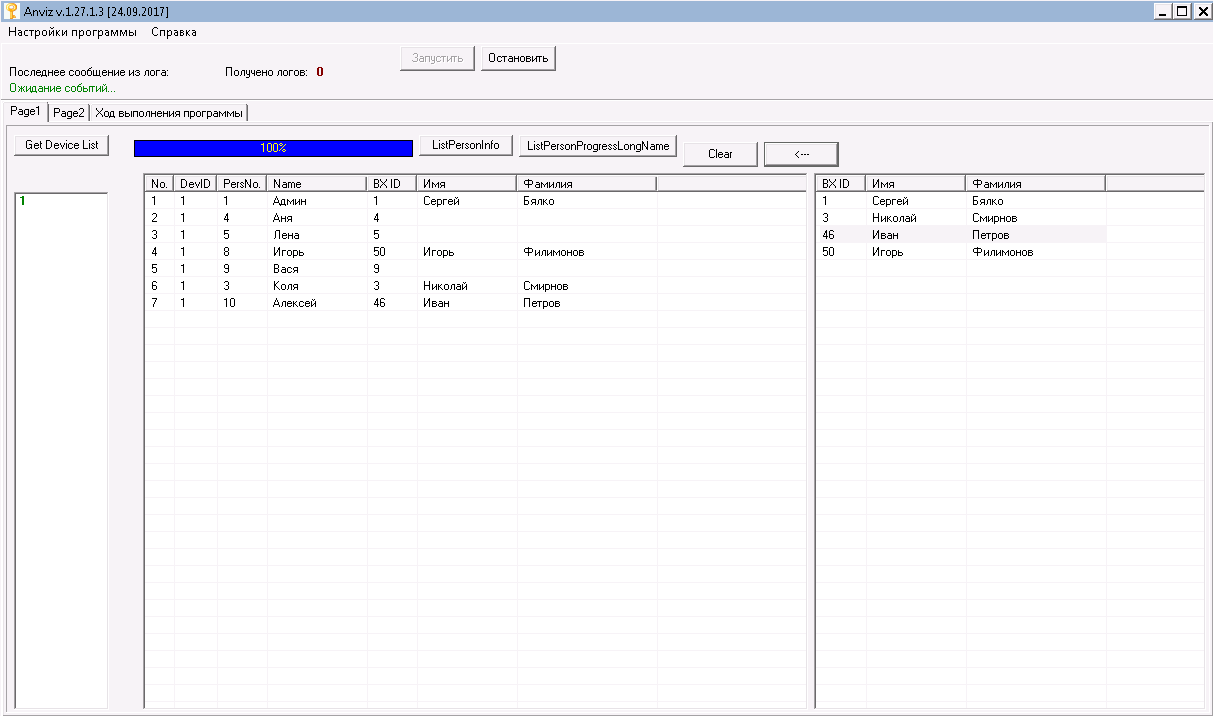Click the Anviz key icon in title bar
This screenshot has width=1213, height=716.
pos(11,11)
